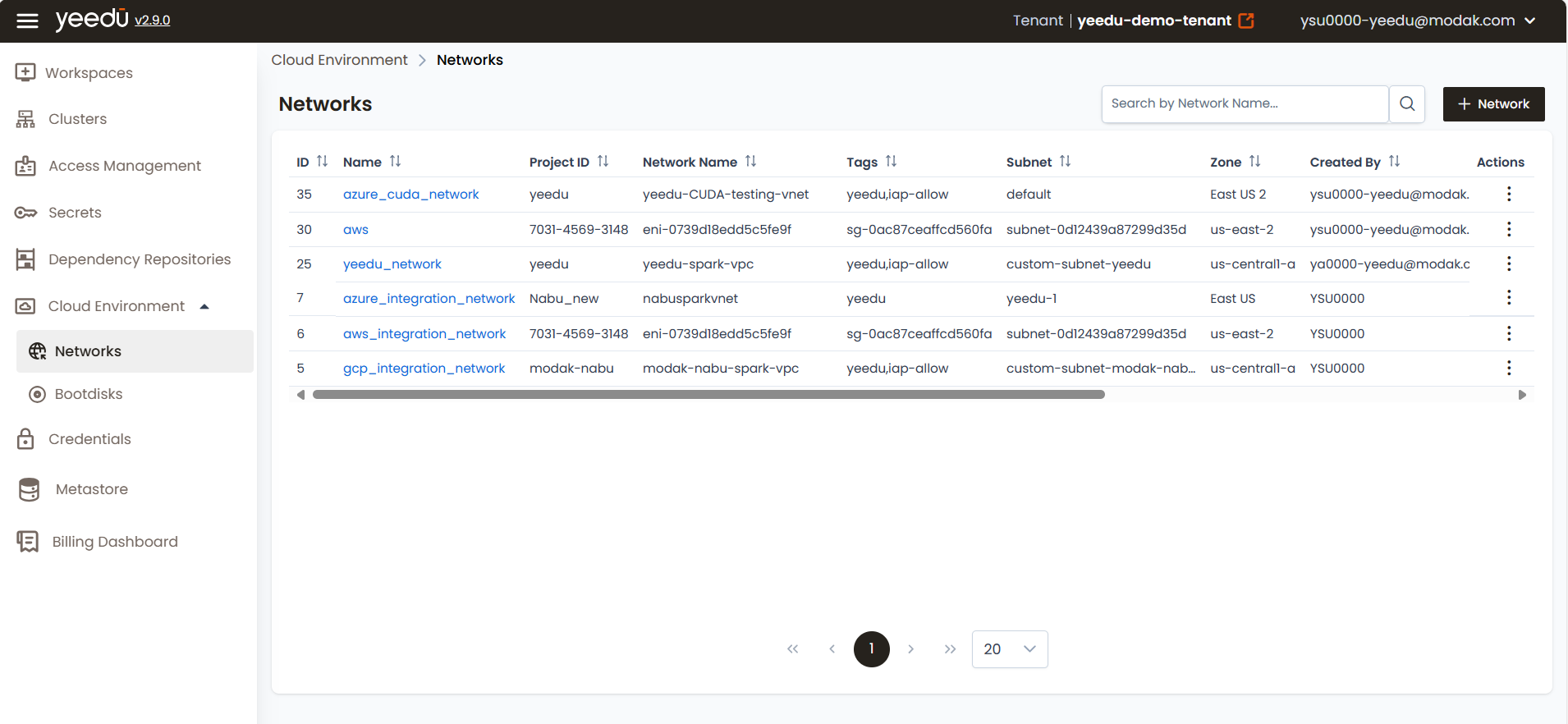Open the yeedu_network link

[392, 264]
